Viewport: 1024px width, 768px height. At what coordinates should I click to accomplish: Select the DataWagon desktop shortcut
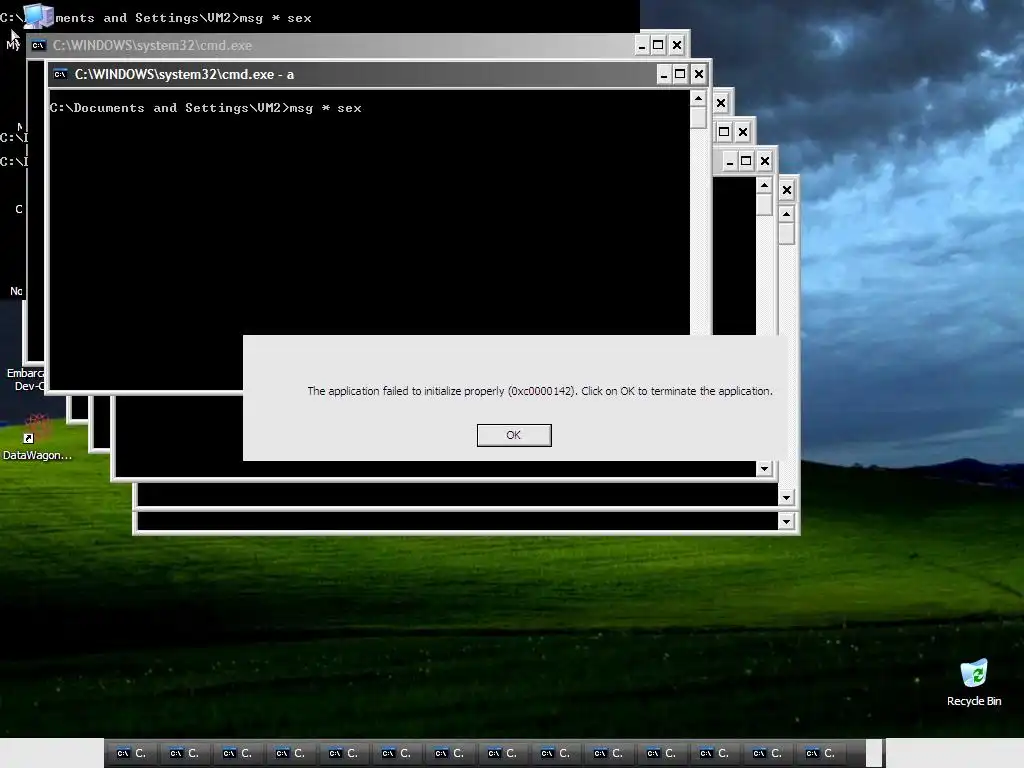tap(37, 438)
